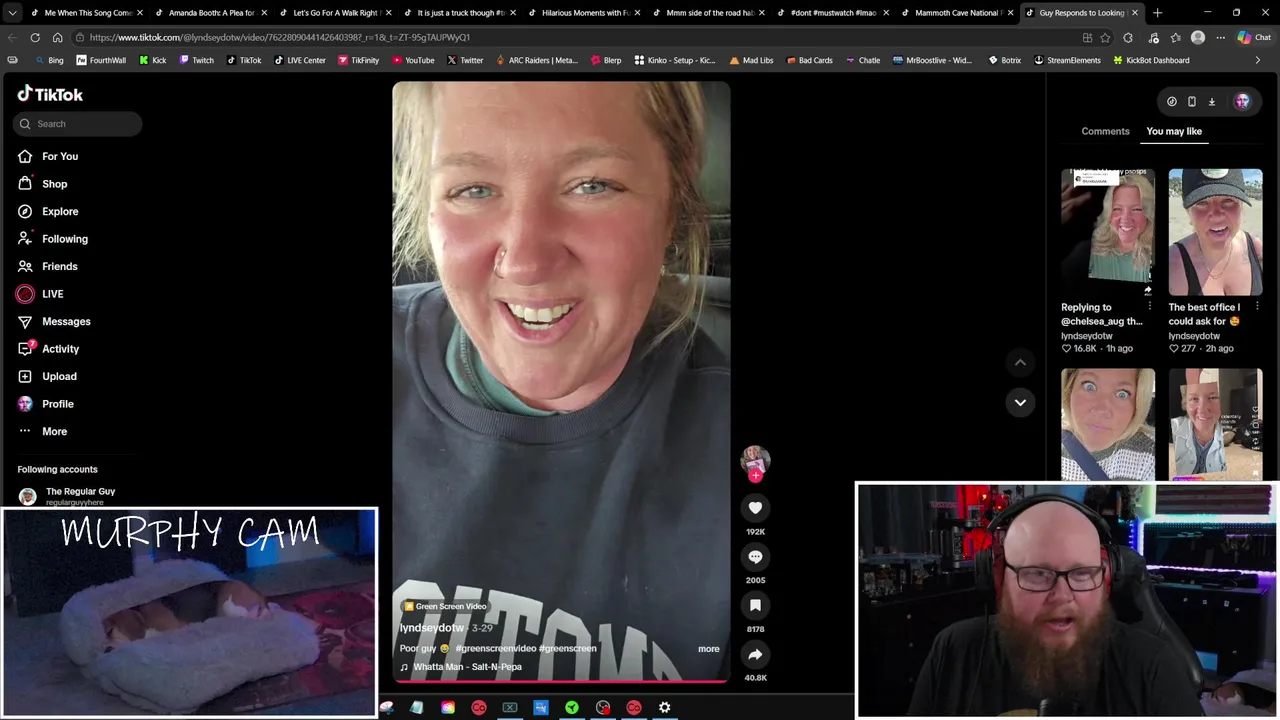Like the video using the heart icon
Screen dimensions: 1280x720
click(x=755, y=508)
